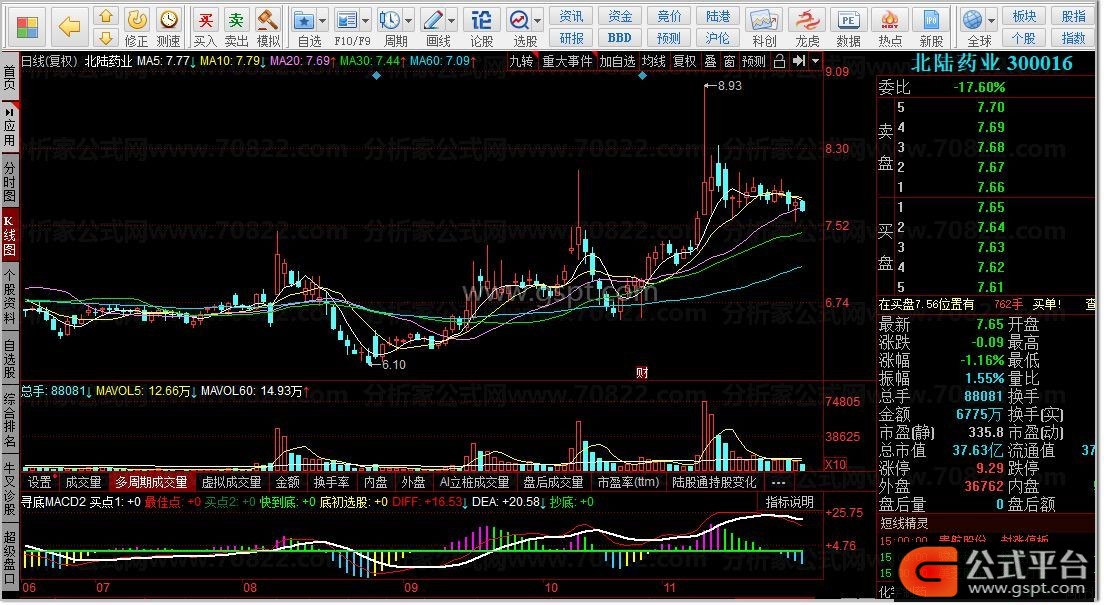Expand the 画线 drawing tools dropdown arrow
This screenshot has width=1104, height=605.
click(452, 20)
